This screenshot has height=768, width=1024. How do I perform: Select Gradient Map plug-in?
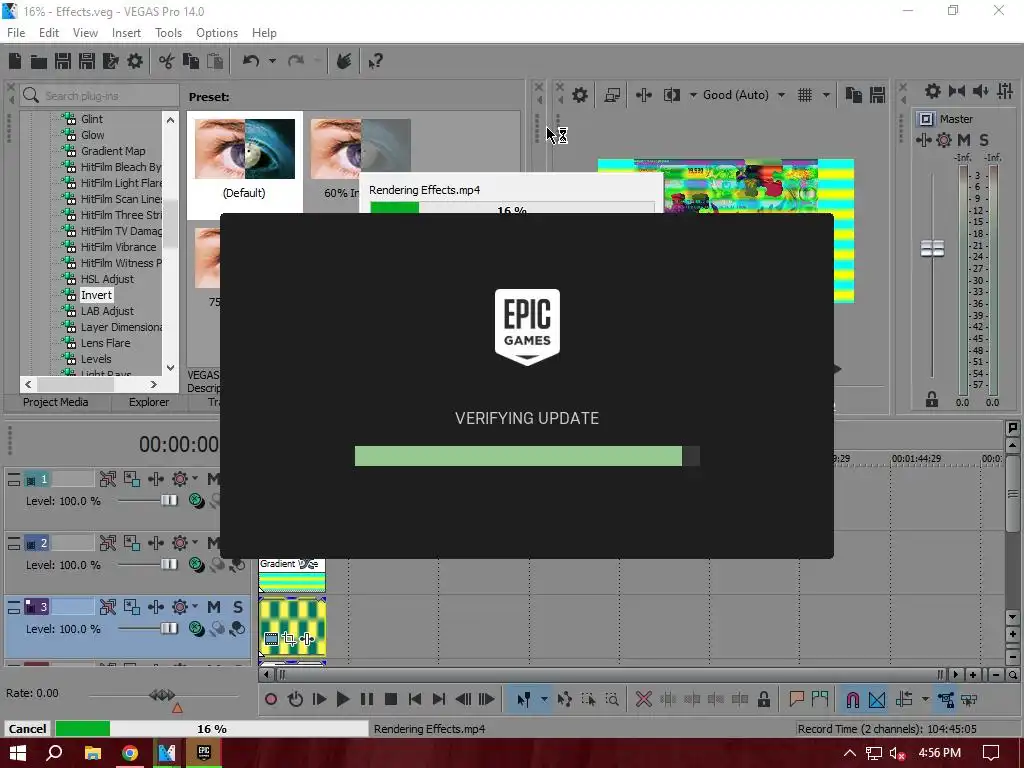(113, 151)
